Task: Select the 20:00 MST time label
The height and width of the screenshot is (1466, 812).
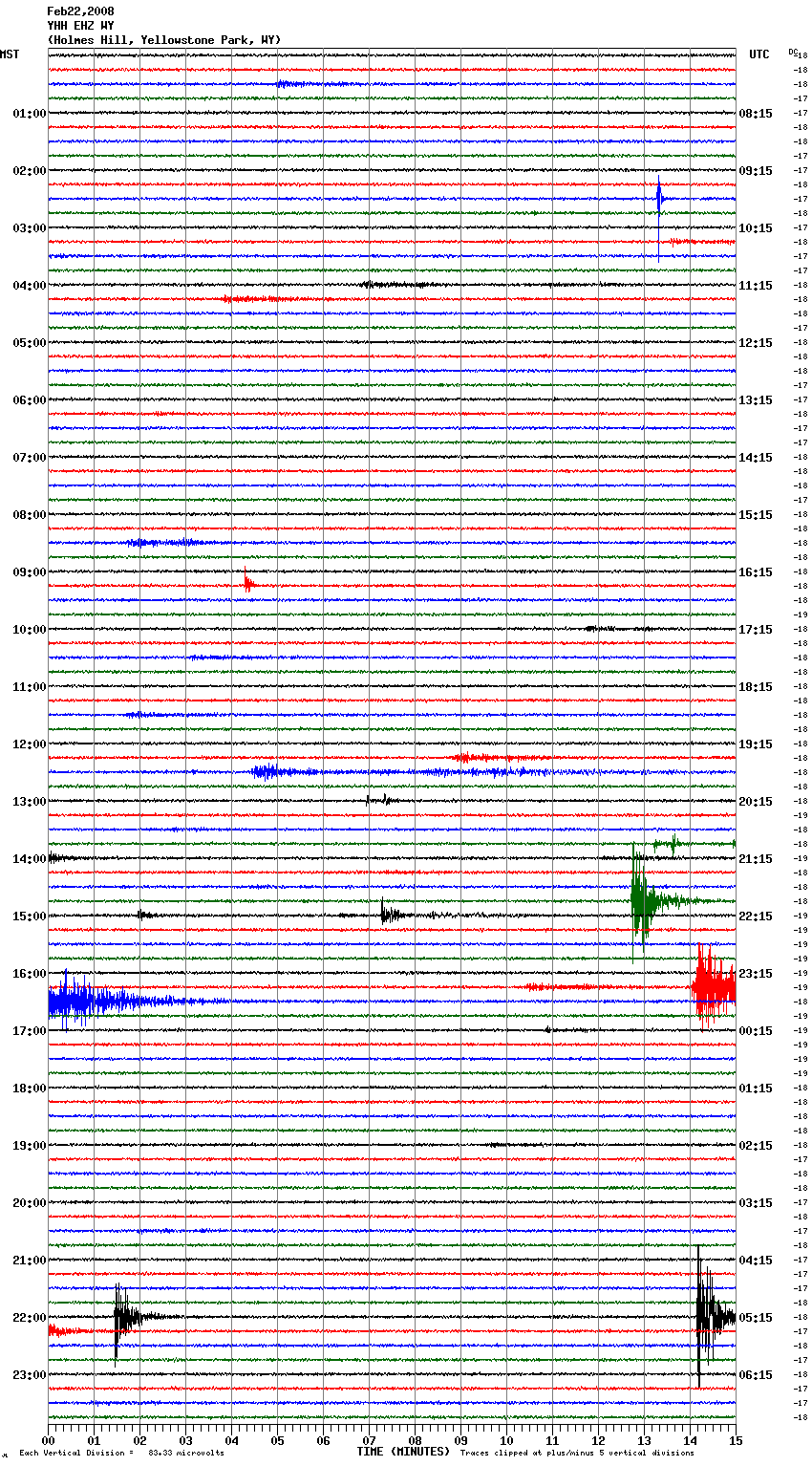Action: click(x=29, y=1203)
